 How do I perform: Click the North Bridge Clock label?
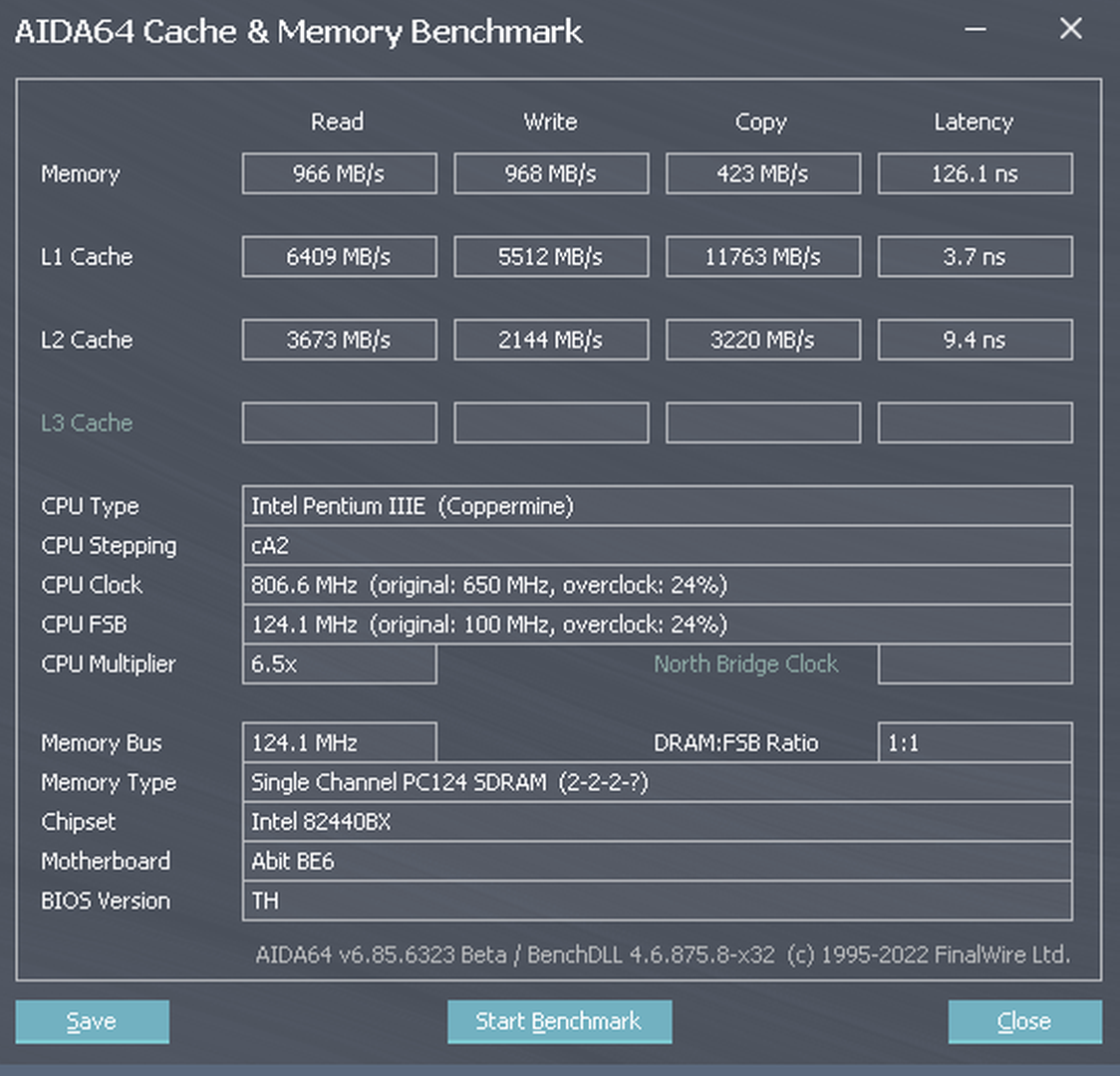[745, 664]
